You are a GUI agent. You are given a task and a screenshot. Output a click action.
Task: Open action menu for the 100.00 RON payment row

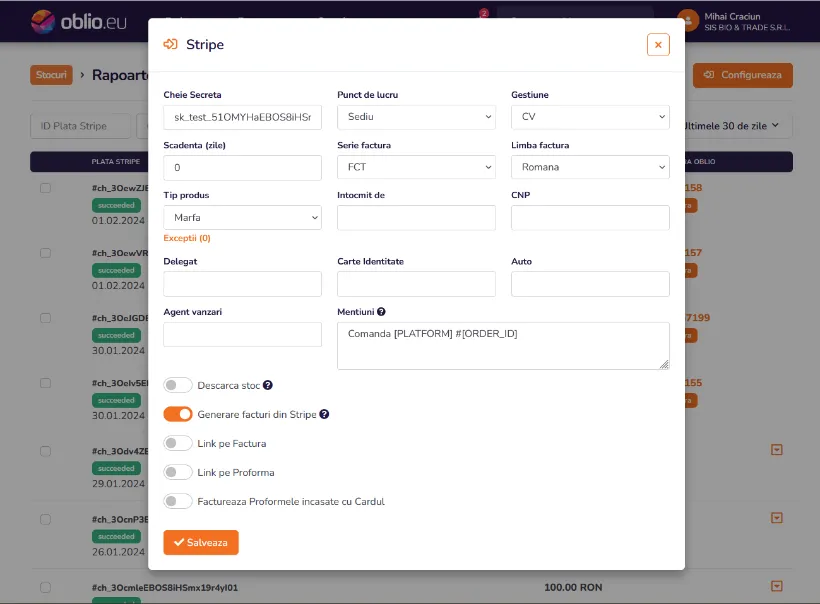[x=777, y=586]
